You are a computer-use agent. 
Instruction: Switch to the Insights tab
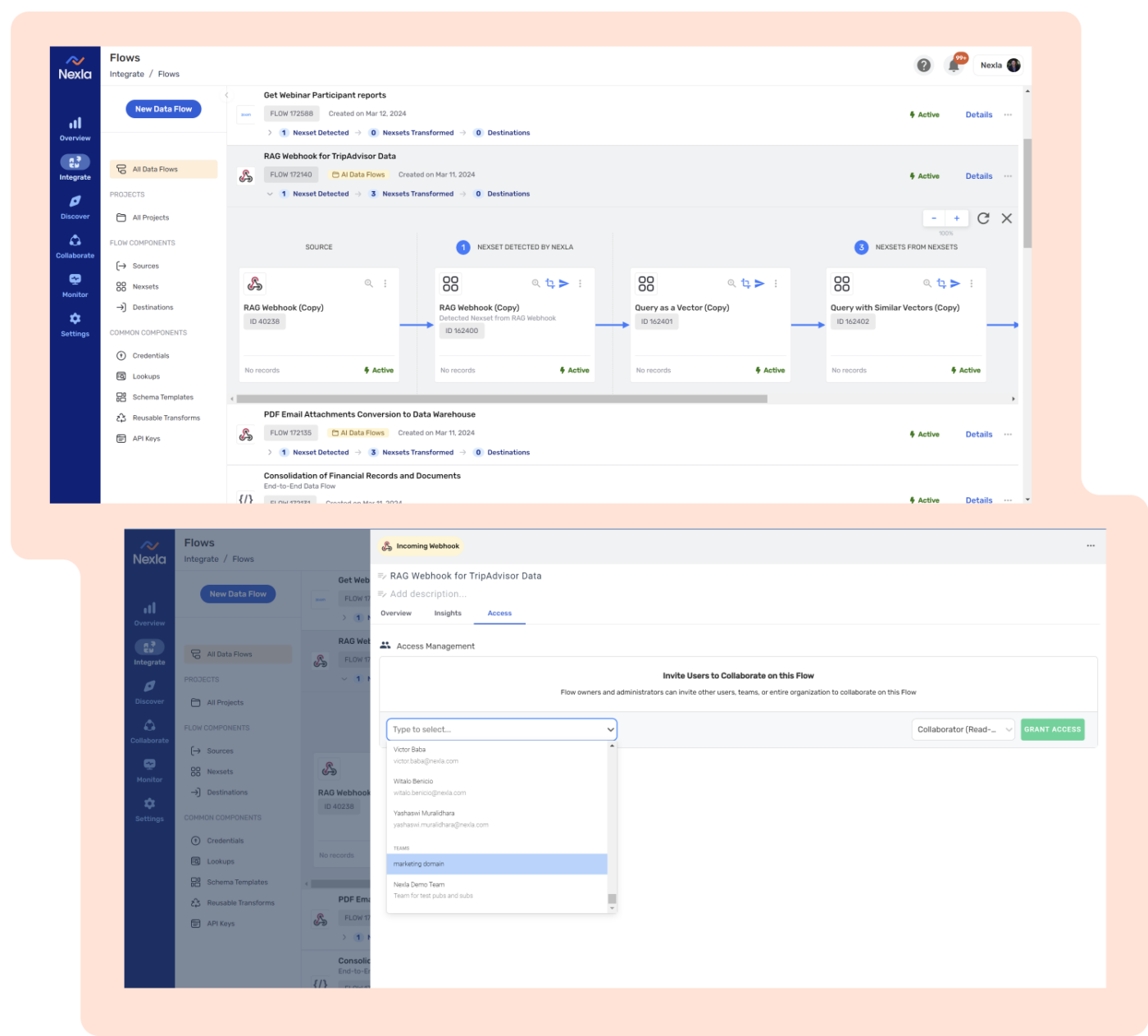448,613
